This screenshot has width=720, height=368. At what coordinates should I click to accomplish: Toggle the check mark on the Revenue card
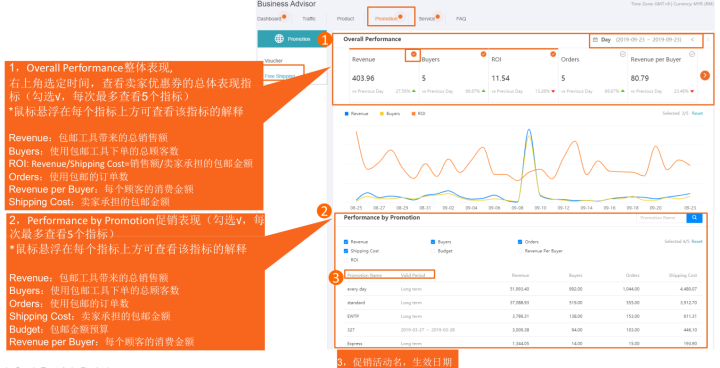coord(413,54)
